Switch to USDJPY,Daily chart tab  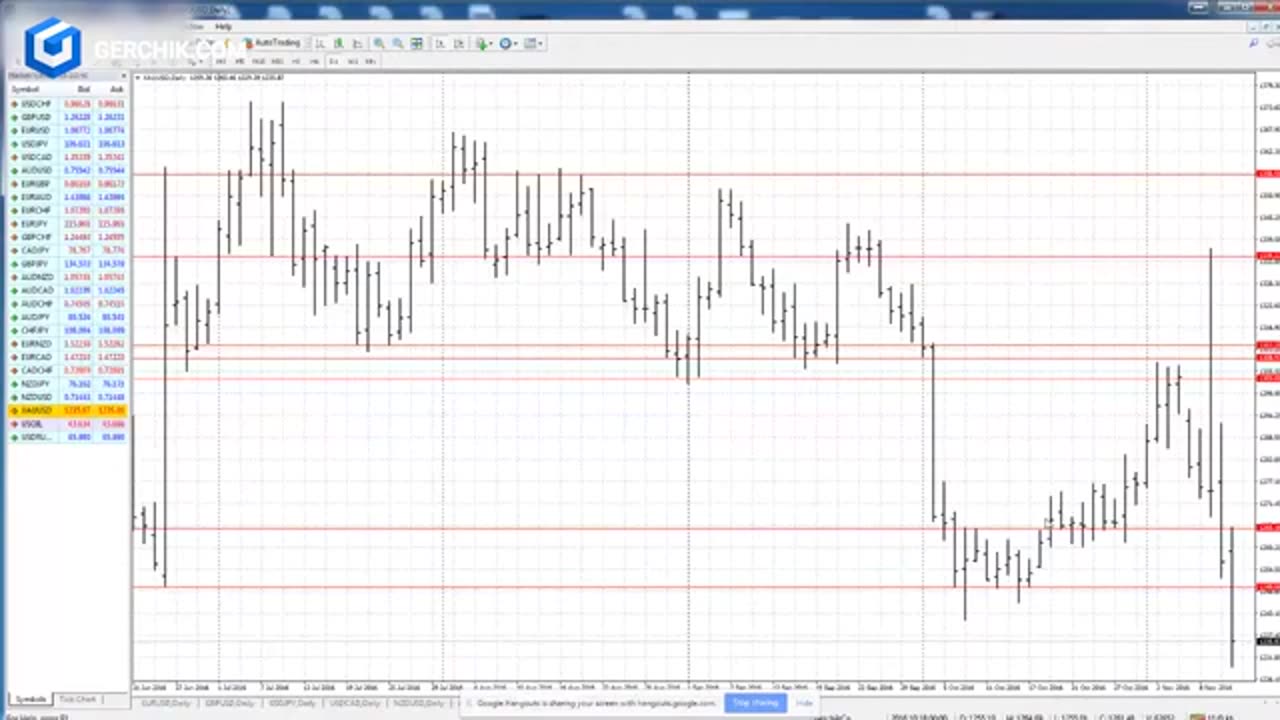pos(292,703)
